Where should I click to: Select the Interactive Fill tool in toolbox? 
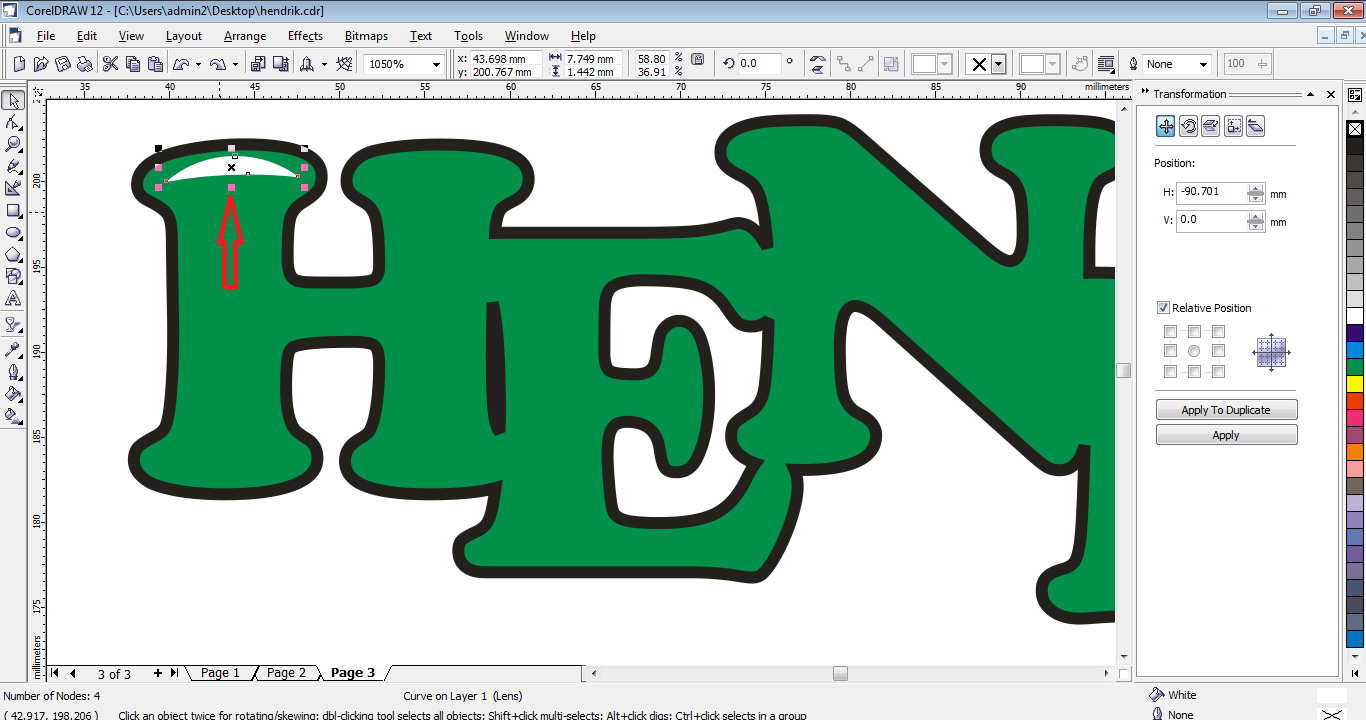pyautogui.click(x=13, y=415)
